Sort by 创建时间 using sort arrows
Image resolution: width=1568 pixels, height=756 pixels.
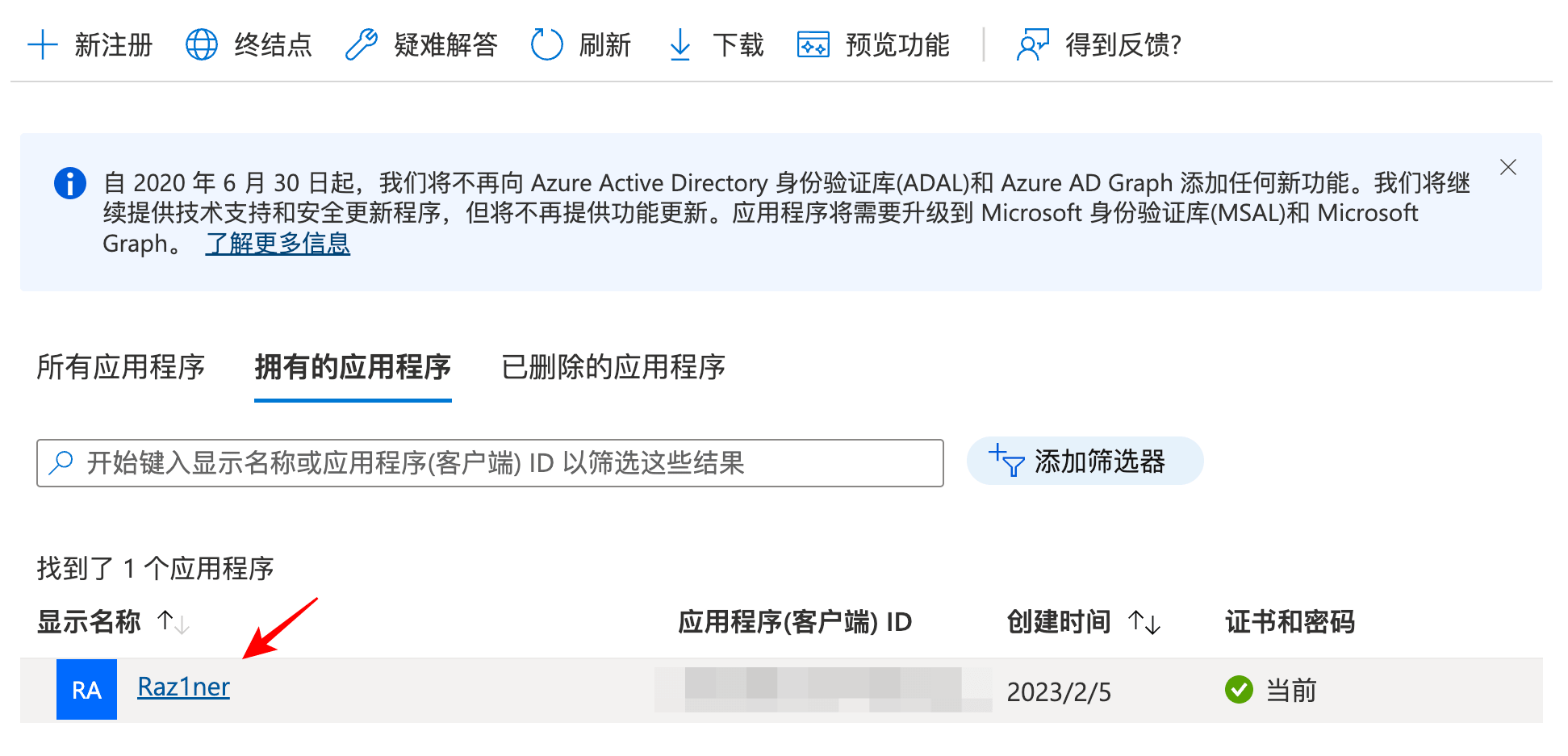(x=1144, y=622)
